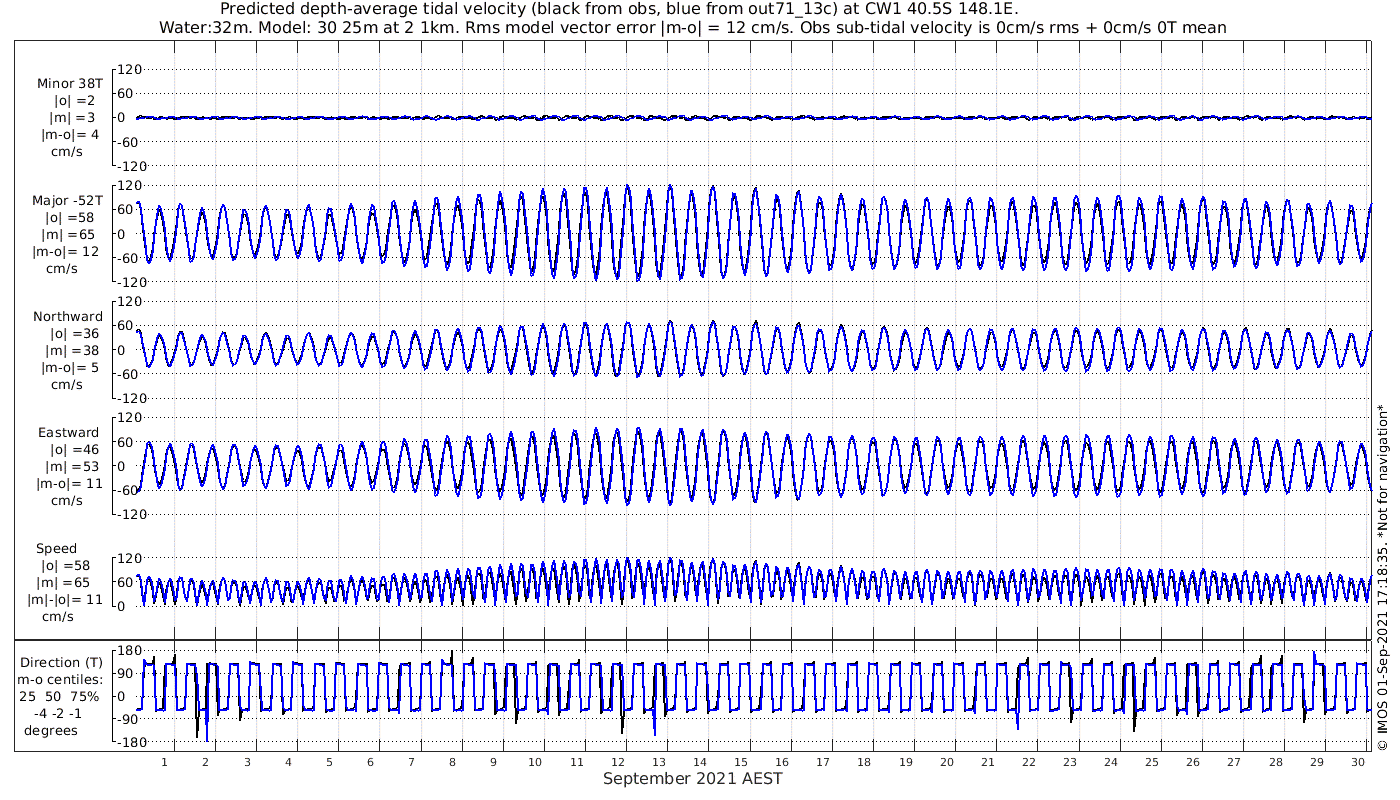Click '|m| =65' under the Speed label

63,583
